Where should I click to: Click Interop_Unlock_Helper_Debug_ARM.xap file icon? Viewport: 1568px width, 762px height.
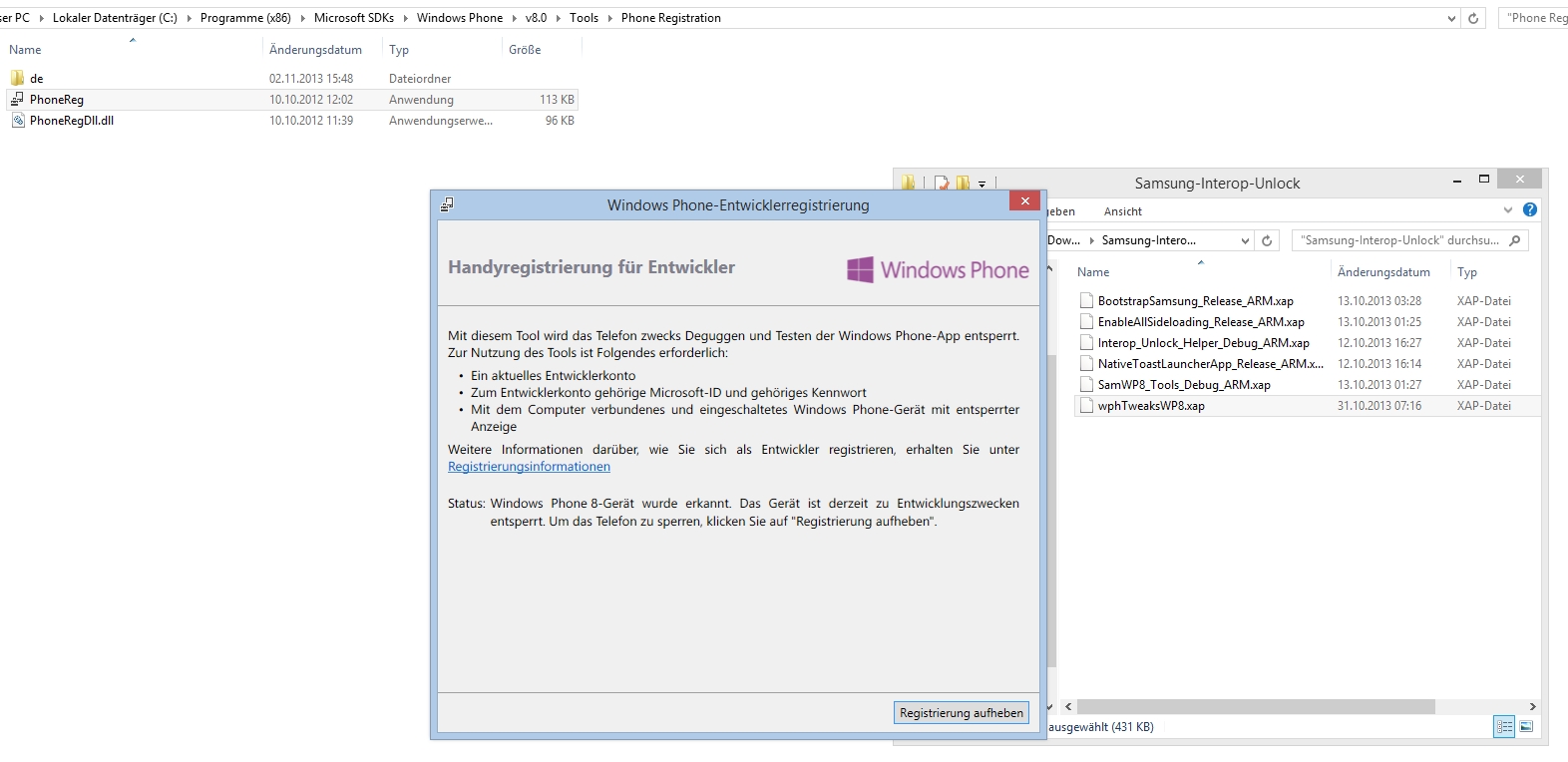coord(1086,342)
